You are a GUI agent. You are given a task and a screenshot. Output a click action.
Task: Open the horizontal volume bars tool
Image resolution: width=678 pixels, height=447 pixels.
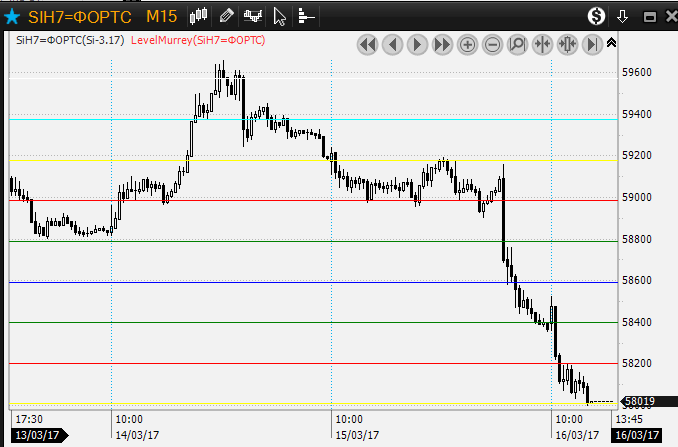pos(305,16)
